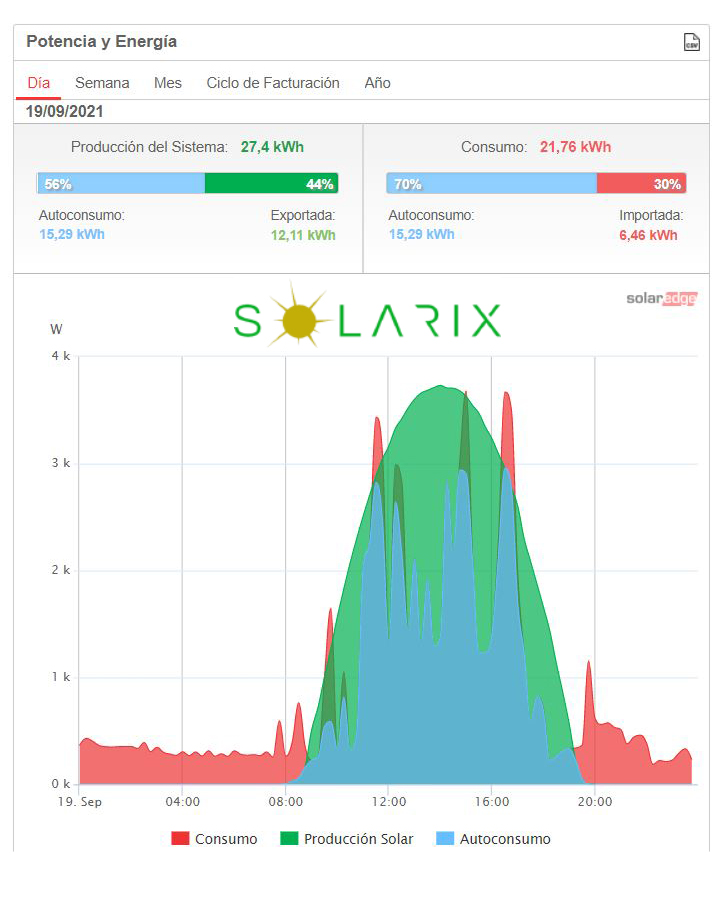Click the 04:00 x-axis label
This screenshot has width=722, height=907.
pyautogui.click(x=183, y=802)
